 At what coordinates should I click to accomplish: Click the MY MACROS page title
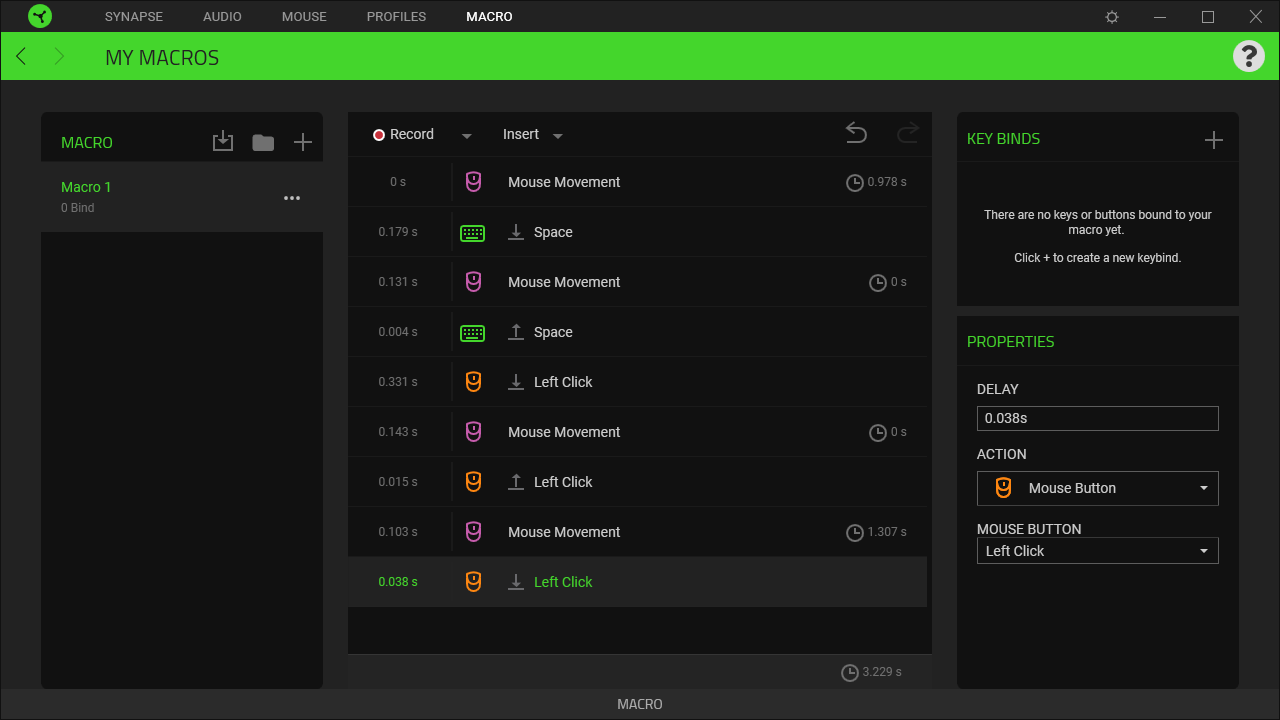(162, 58)
